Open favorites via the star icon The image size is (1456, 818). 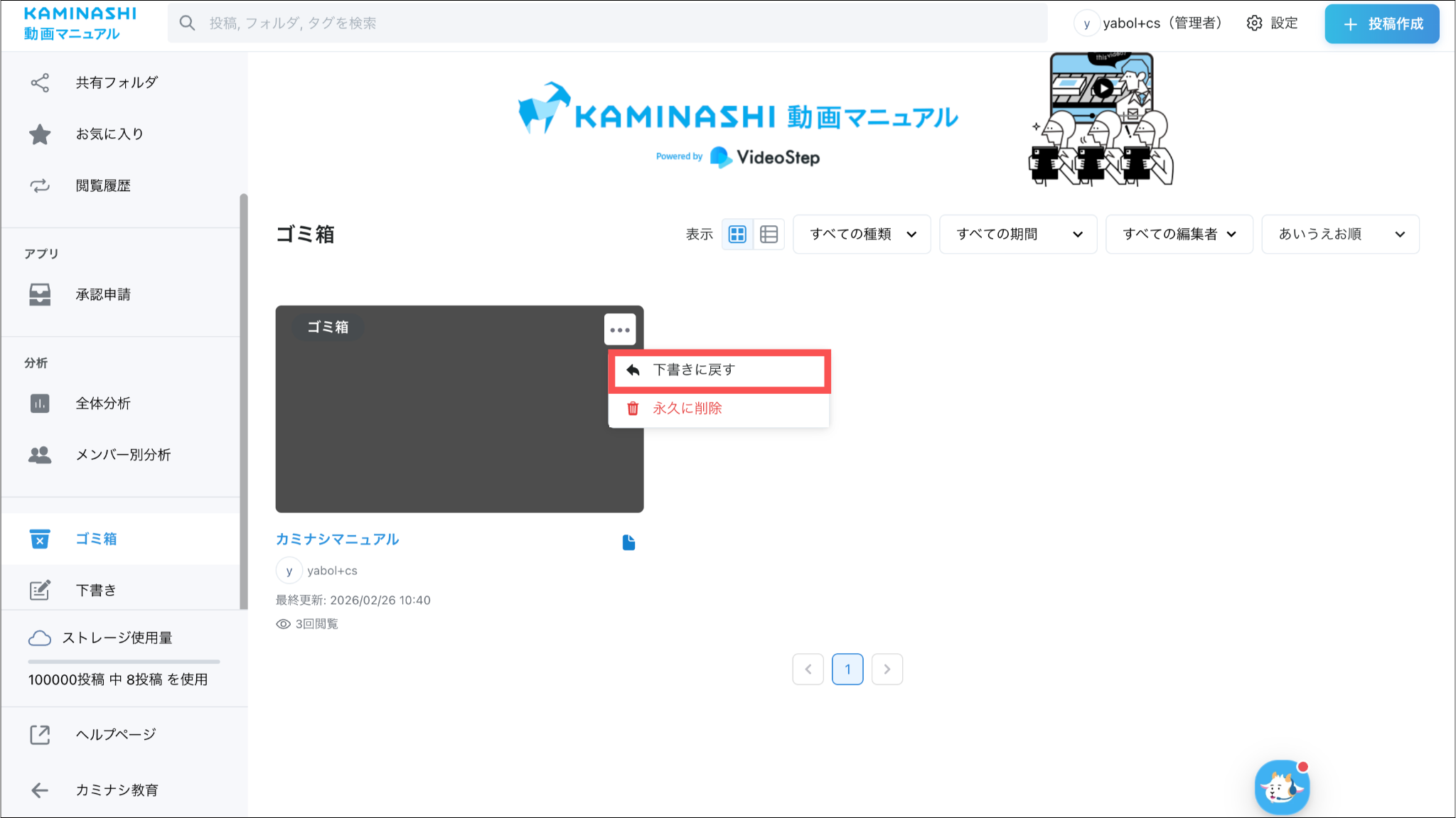[40, 134]
